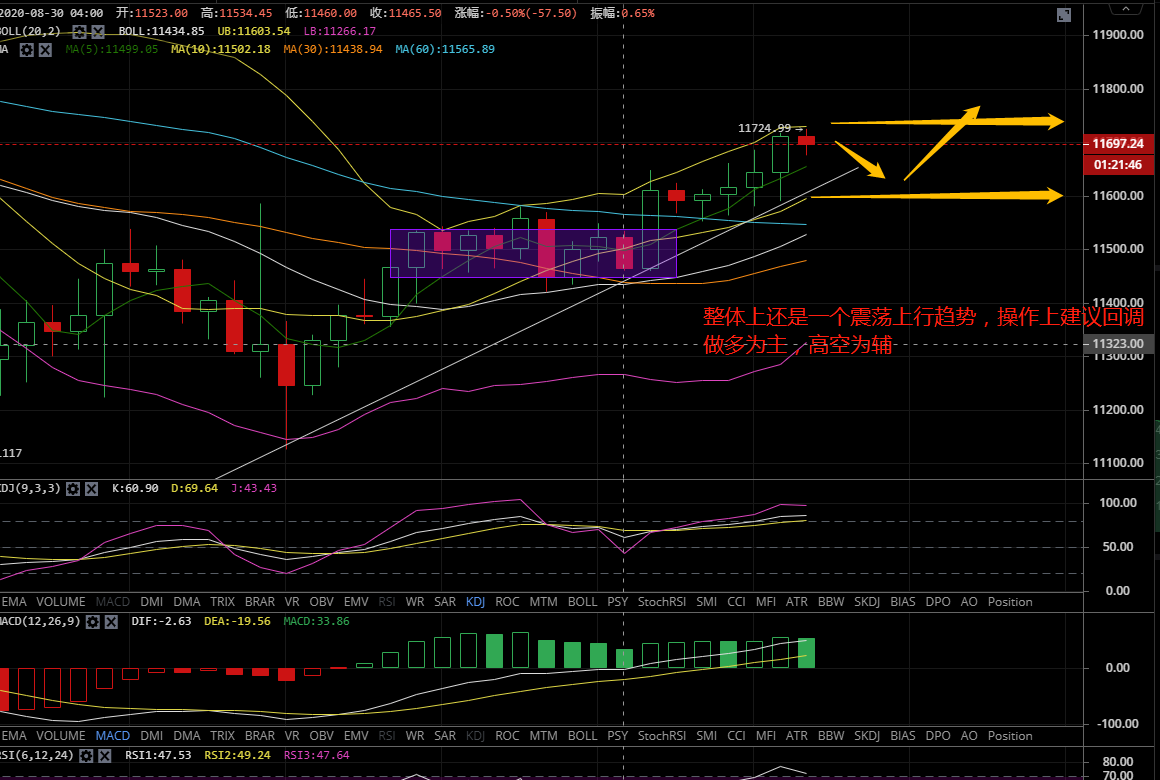Close the KDJ(9,3,3) indicator panel
Screen dimensions: 1160x780
tap(91, 488)
